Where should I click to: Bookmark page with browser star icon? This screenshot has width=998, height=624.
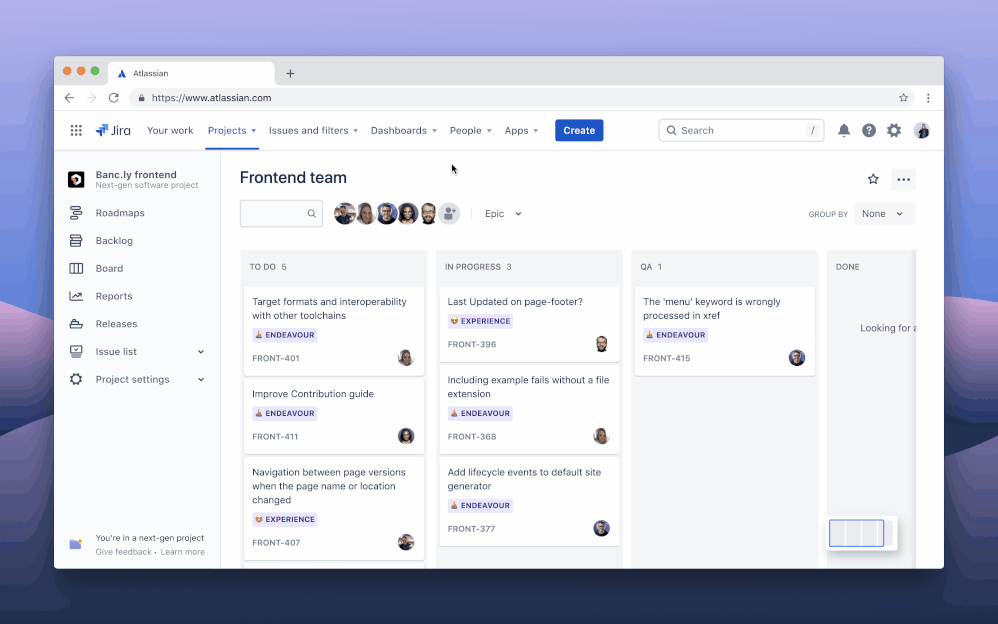coord(903,98)
